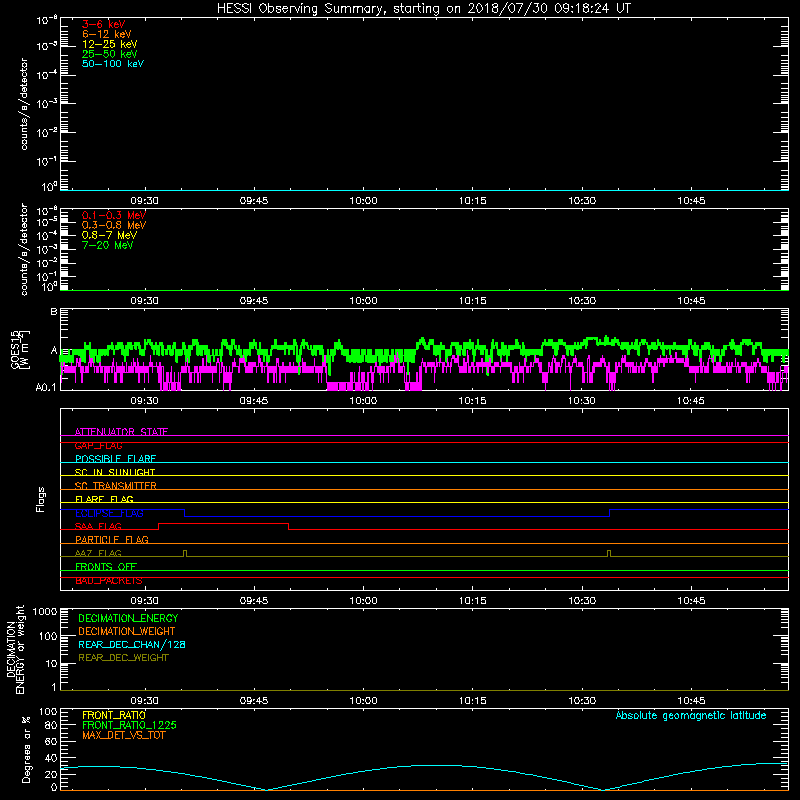Click the ATTENUATOR_STATE flag label
Viewport: 800px width, 800px height.
pos(121,432)
